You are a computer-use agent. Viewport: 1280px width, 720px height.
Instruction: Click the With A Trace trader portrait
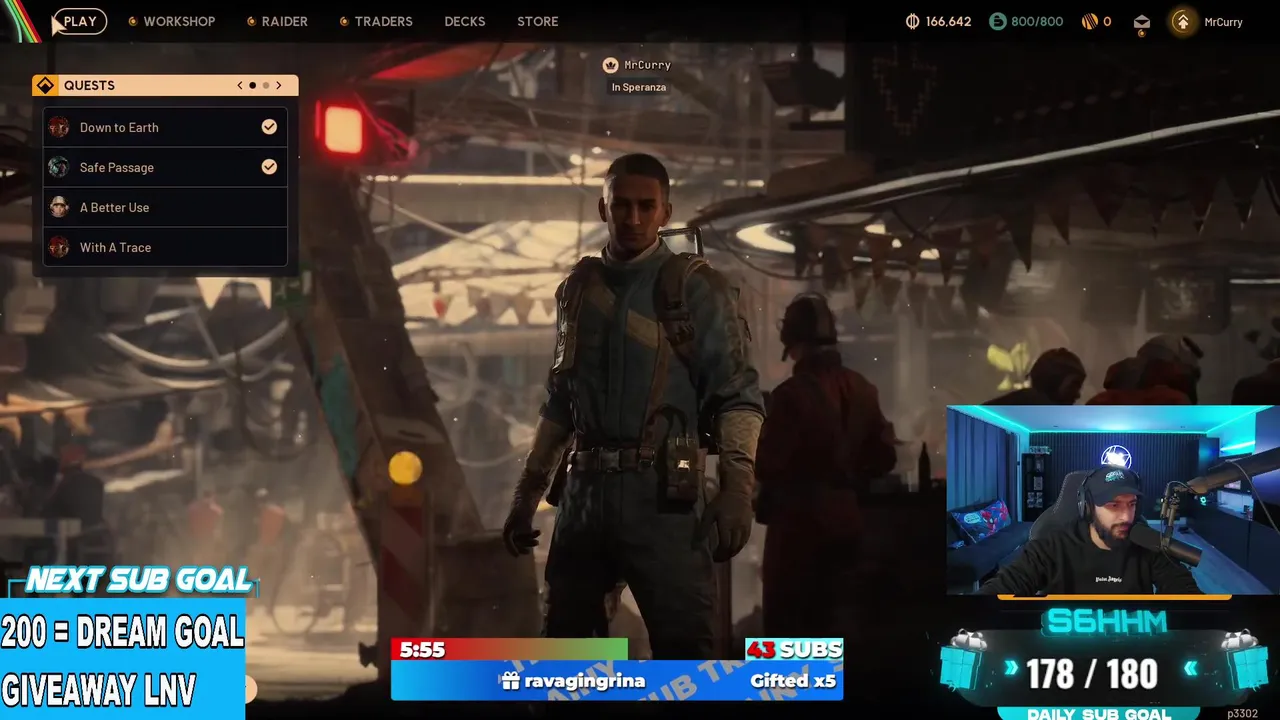pos(59,247)
